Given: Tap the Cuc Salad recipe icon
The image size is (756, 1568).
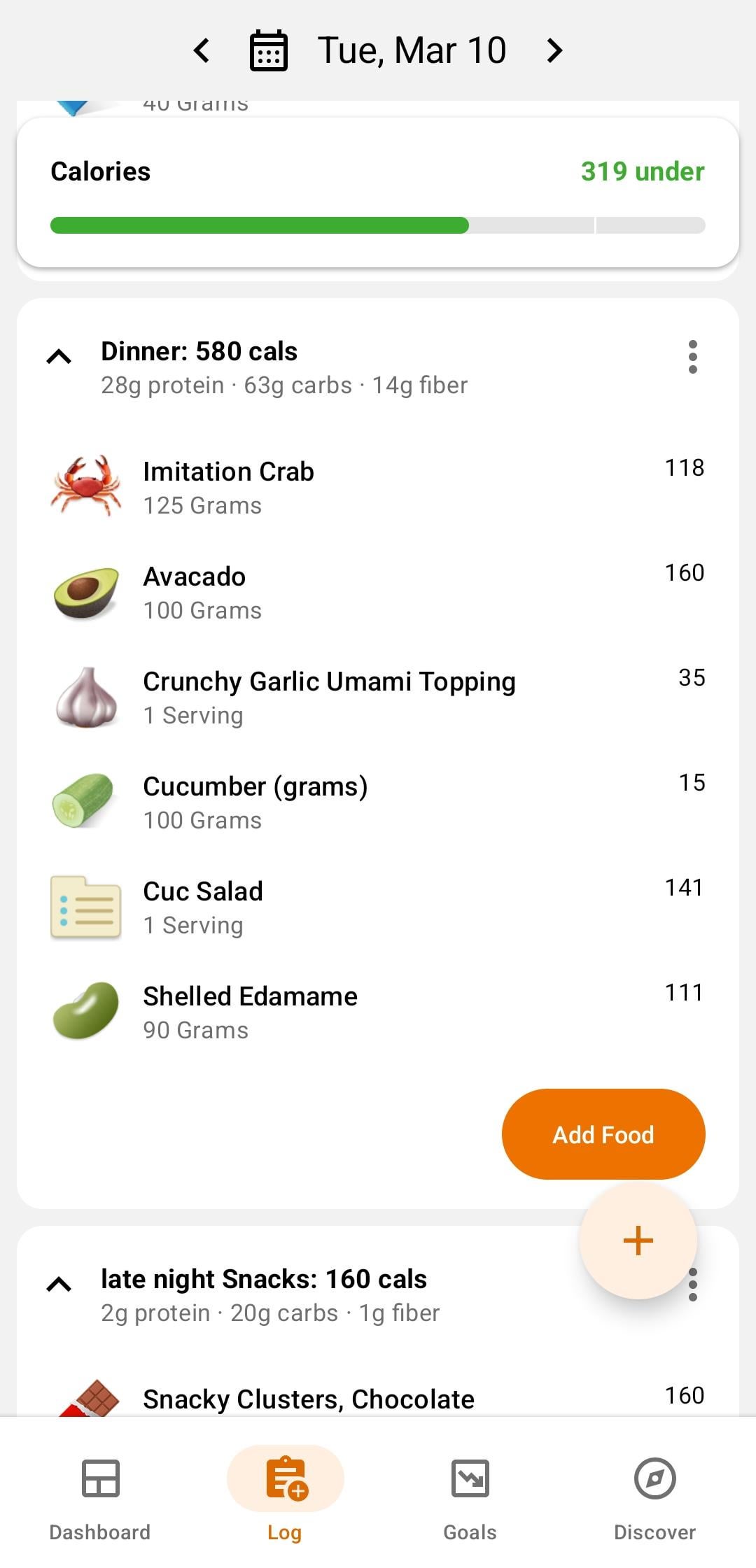Looking at the screenshot, I should [86, 907].
